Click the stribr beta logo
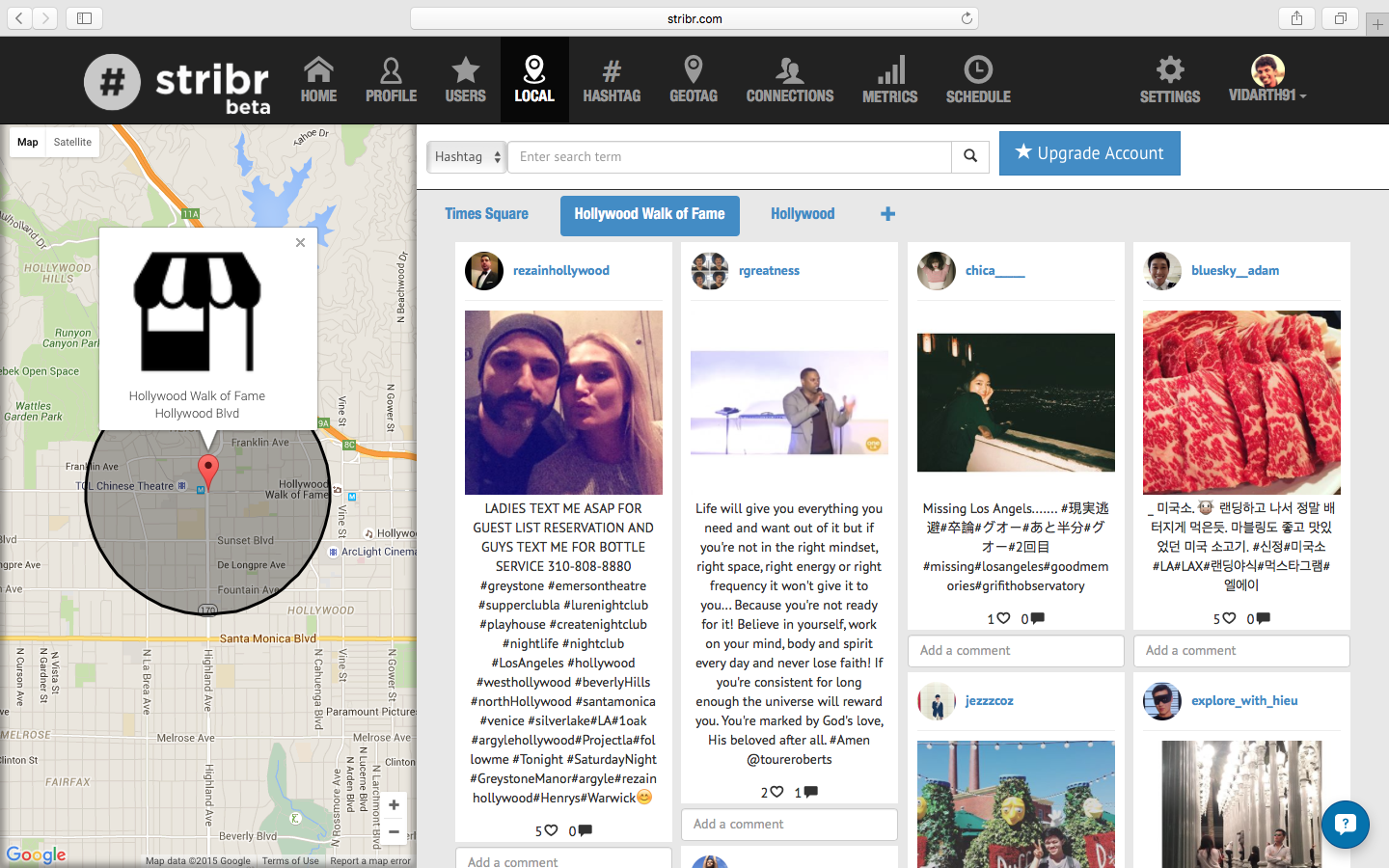Viewport: 1389px width, 868px height. (177, 83)
